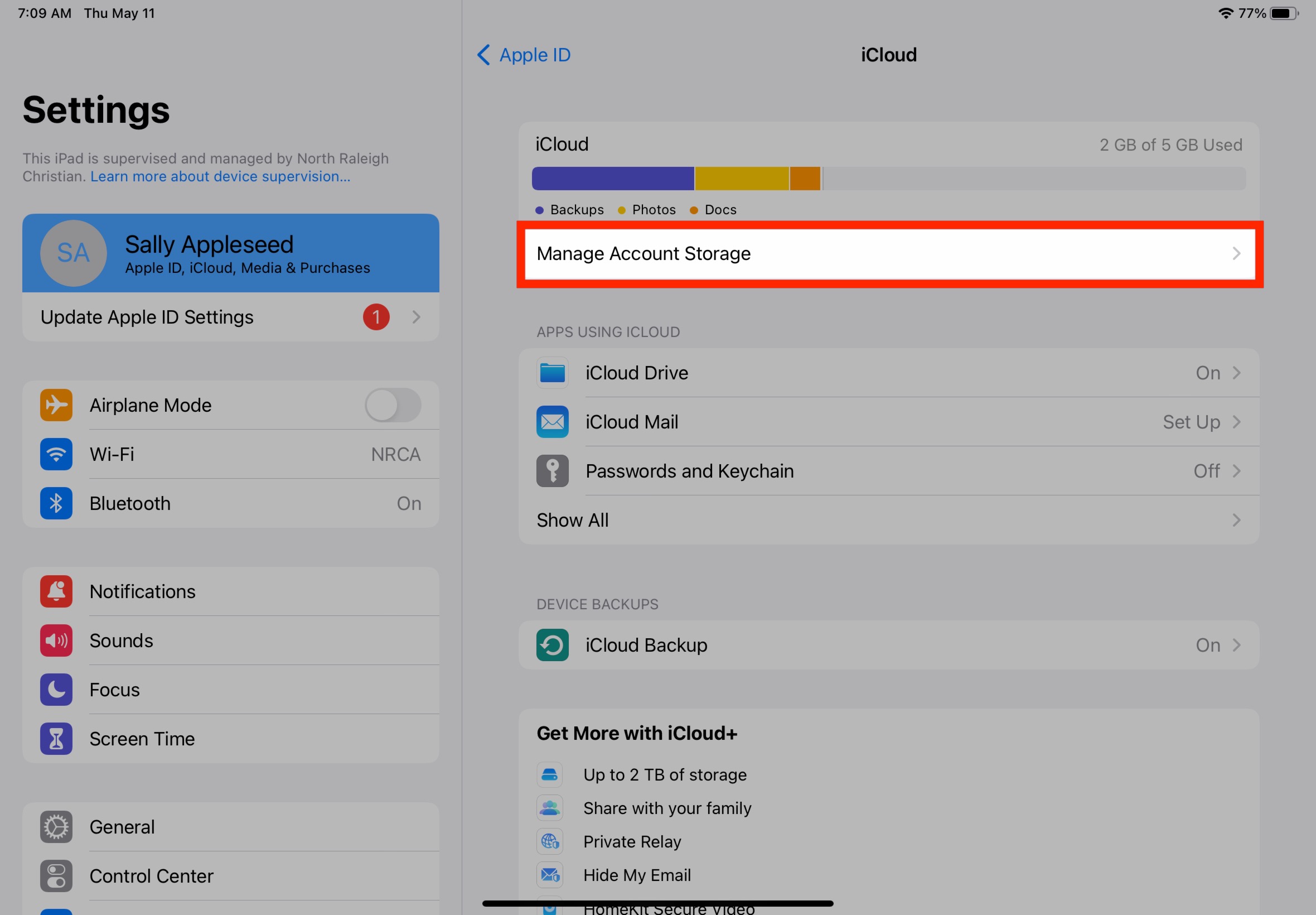The image size is (1316, 915).
Task: Tap Get More with iCloud+ heading
Action: 636,733
